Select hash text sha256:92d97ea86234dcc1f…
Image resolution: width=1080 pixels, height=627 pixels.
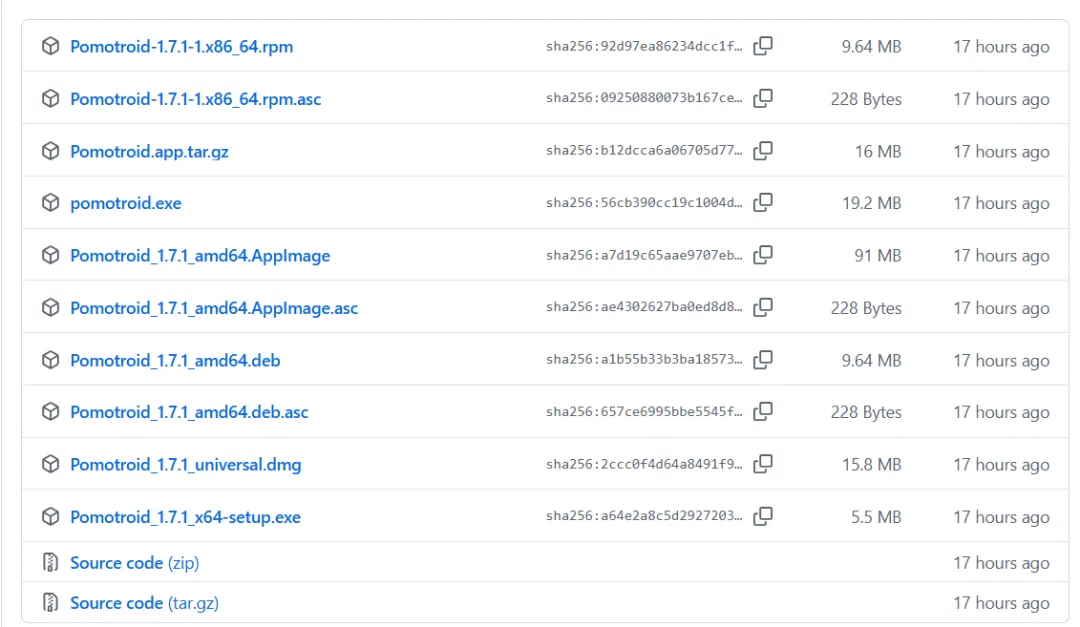coord(644,46)
